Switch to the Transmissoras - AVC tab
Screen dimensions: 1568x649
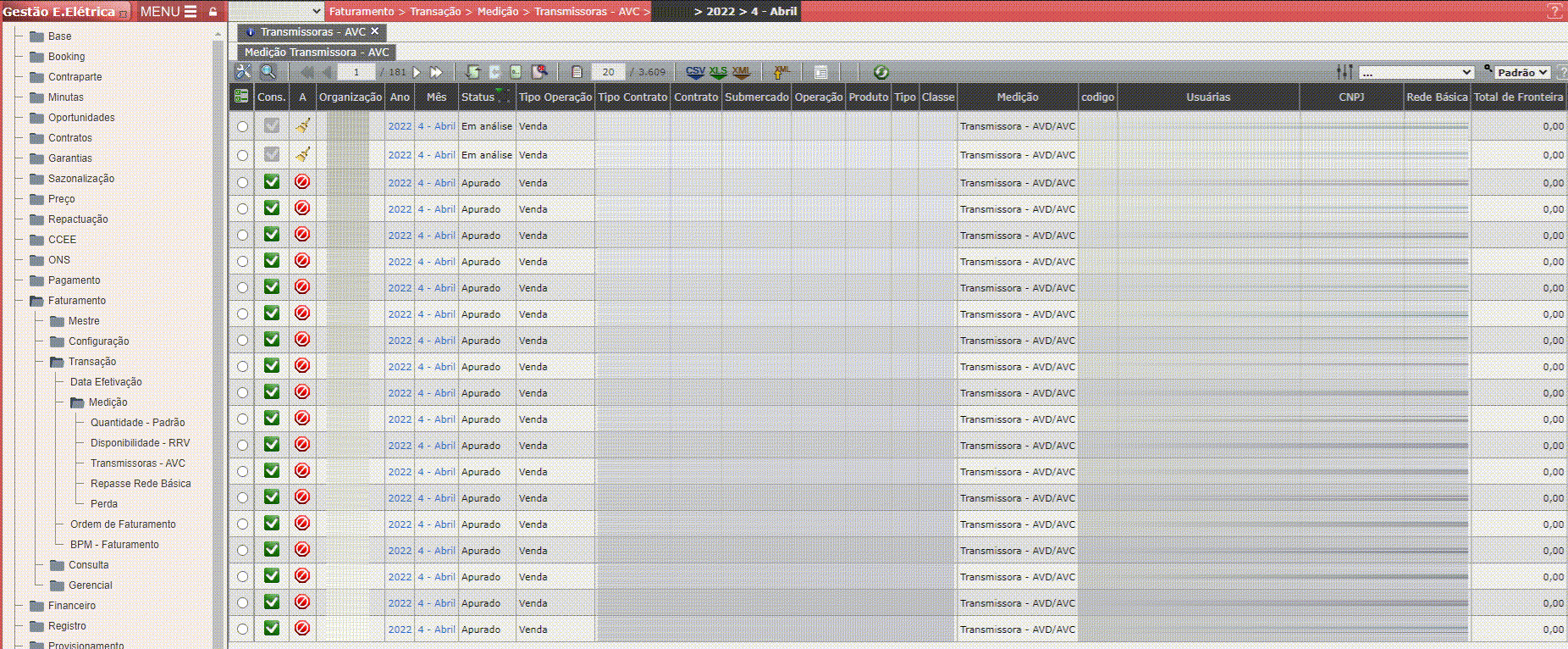click(x=312, y=31)
